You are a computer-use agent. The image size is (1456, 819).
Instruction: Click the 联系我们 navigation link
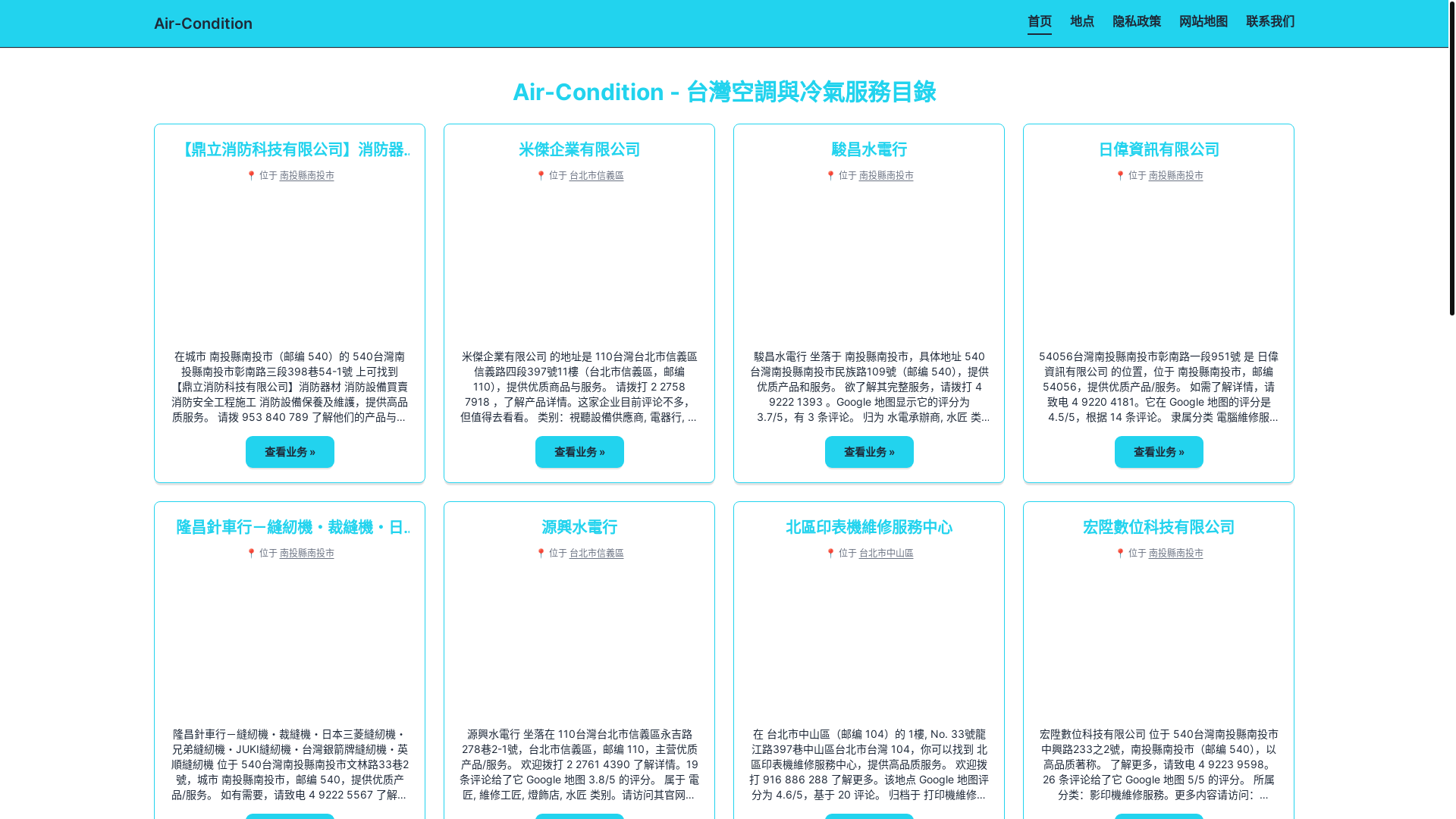tap(1270, 21)
